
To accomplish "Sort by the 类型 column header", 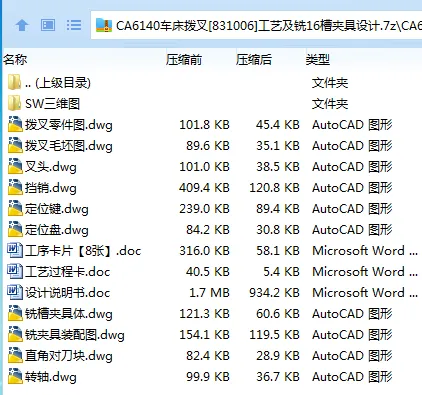I will [318, 60].
